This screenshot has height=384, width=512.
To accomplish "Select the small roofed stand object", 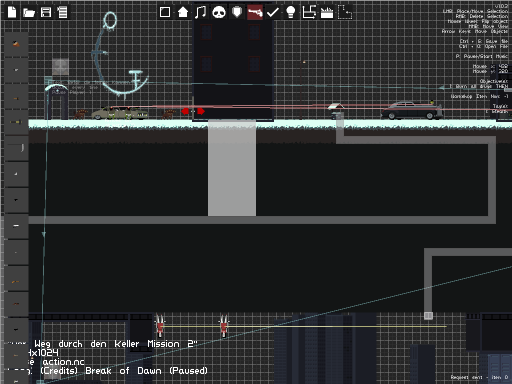I will point(336,111).
